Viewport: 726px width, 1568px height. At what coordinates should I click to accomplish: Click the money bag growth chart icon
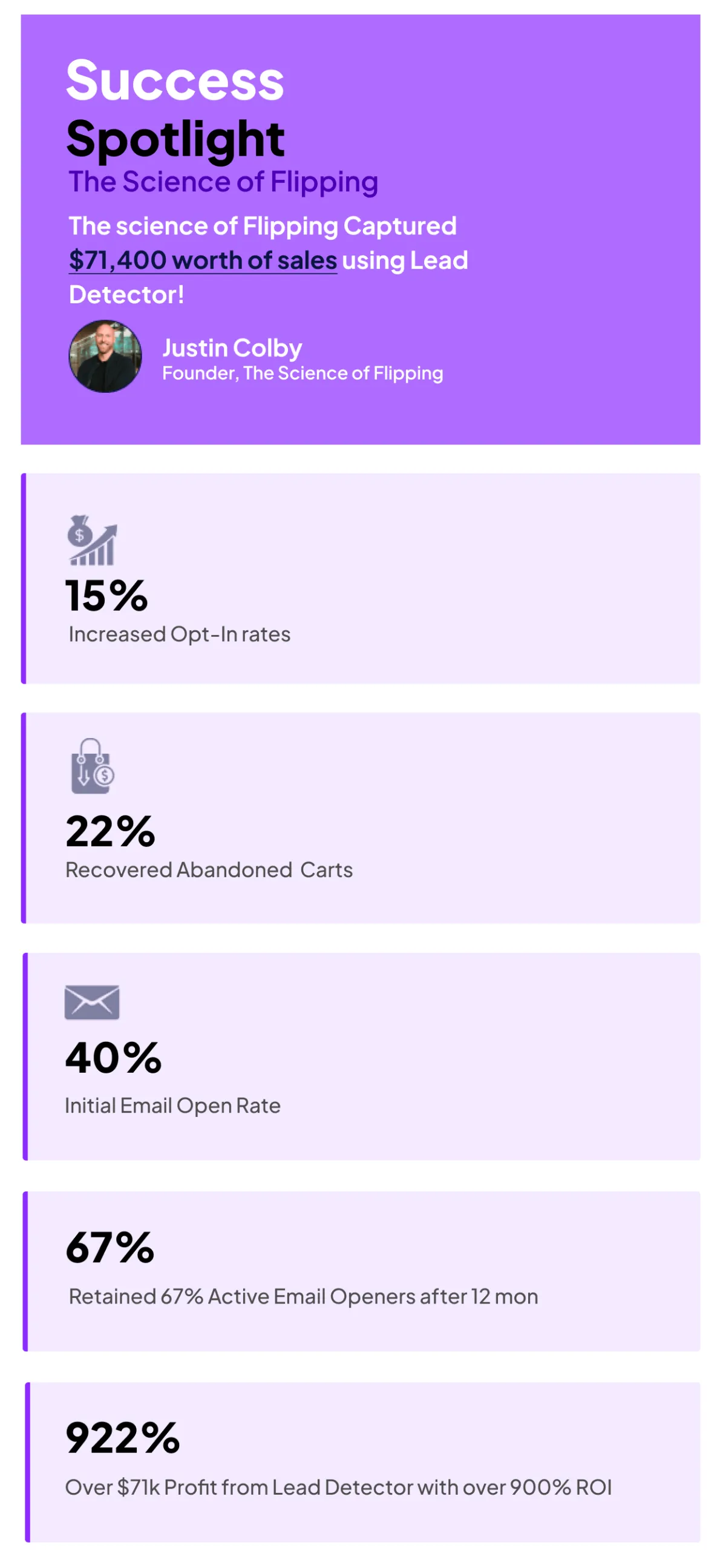coord(92,542)
